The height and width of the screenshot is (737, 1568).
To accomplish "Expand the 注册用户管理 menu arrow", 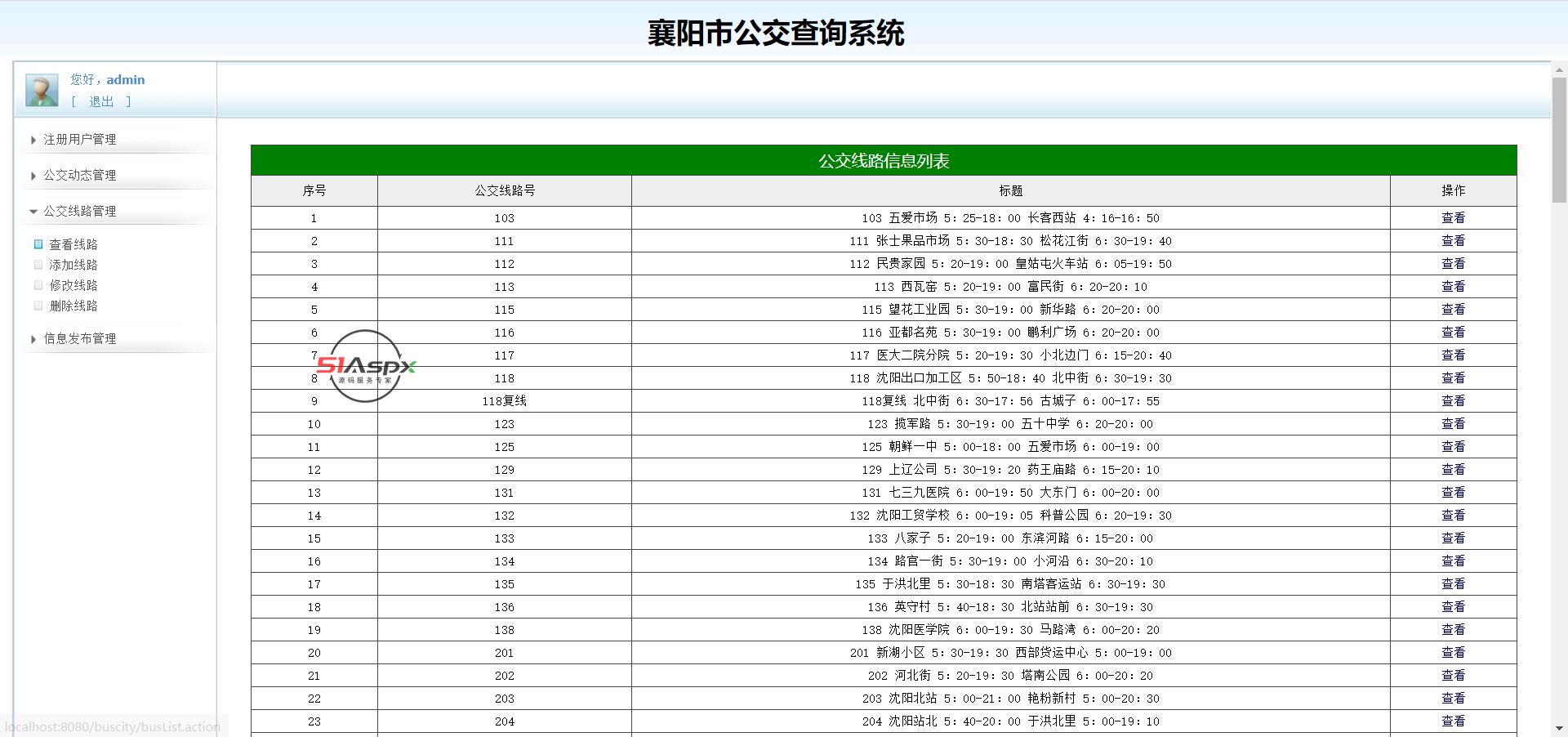I will coord(33,140).
